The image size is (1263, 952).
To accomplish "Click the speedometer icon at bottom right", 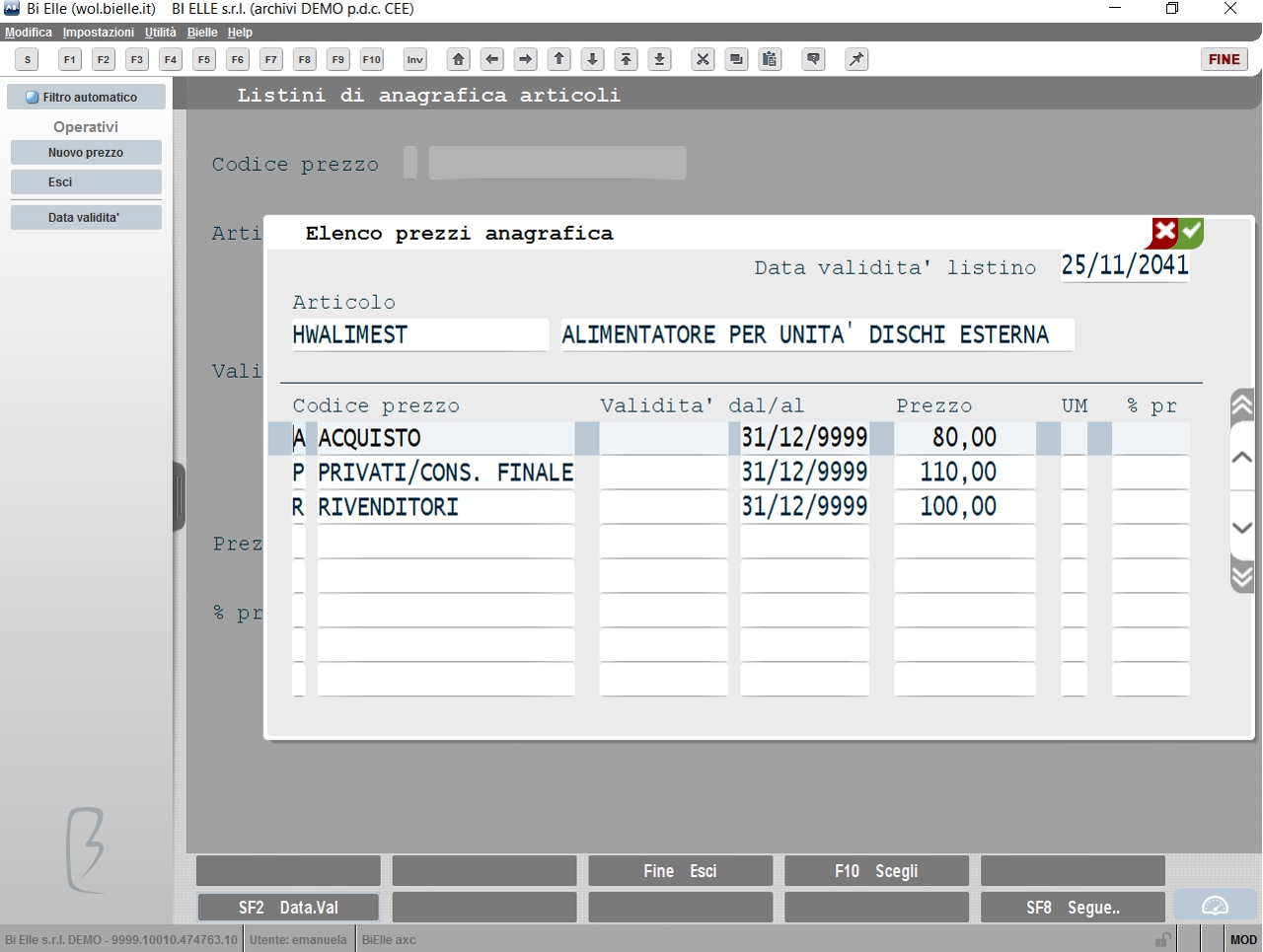I will tap(1216, 906).
